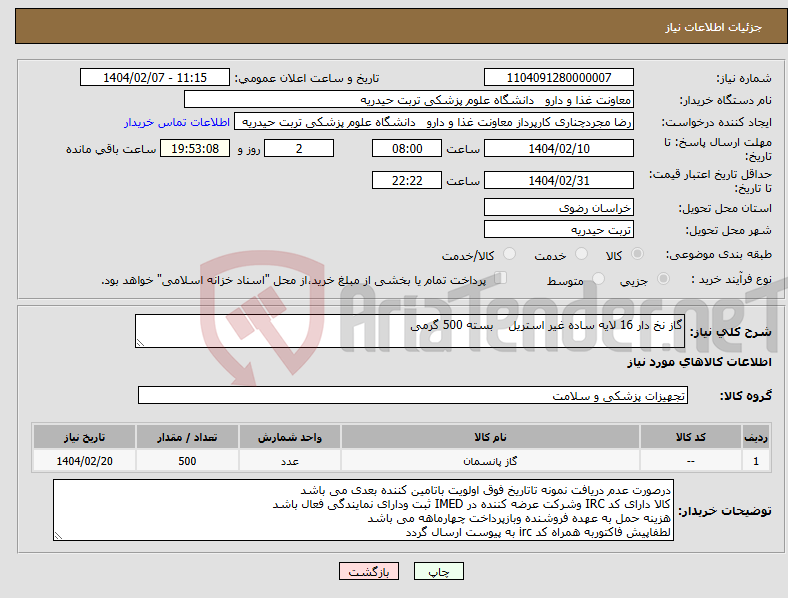Screen dimensions: 788x598
Task: Click the price validity date 1404/02/31
Action: (558, 180)
